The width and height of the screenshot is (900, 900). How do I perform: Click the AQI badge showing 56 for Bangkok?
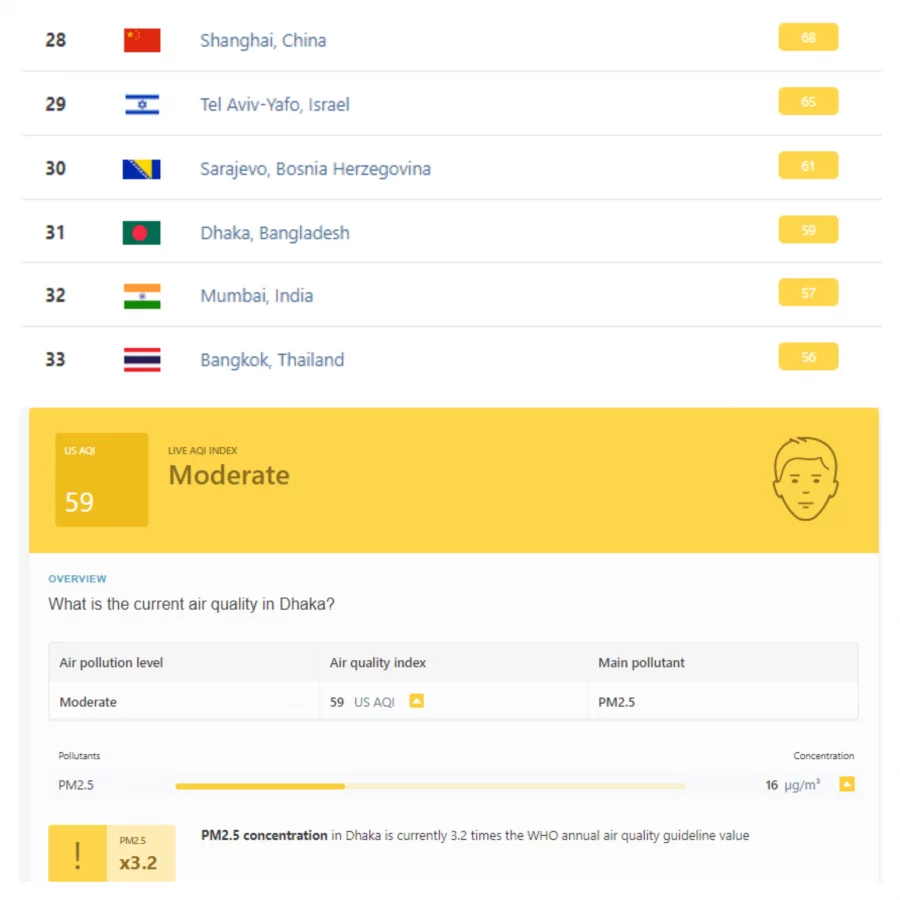click(808, 357)
